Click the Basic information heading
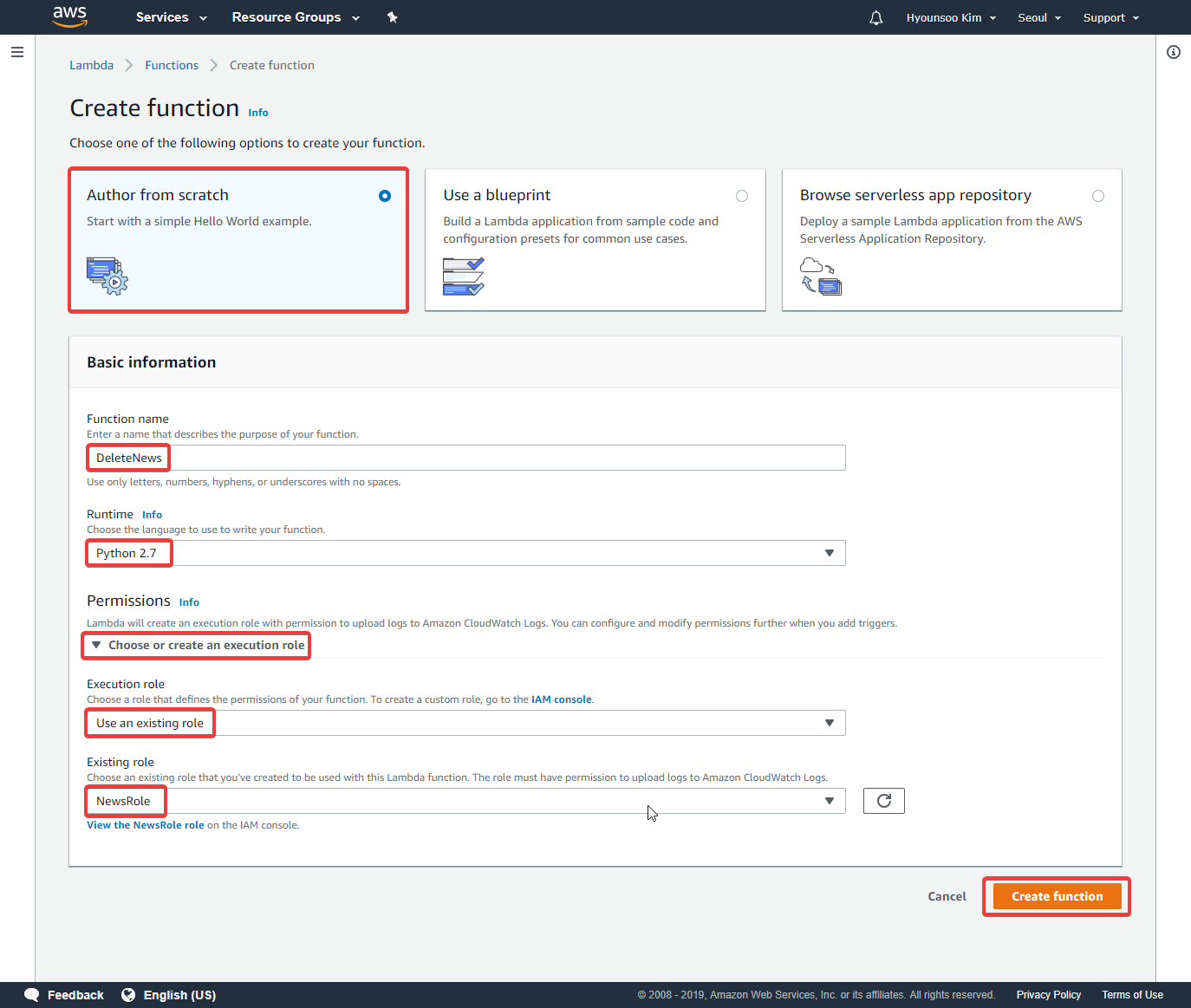 [152, 362]
